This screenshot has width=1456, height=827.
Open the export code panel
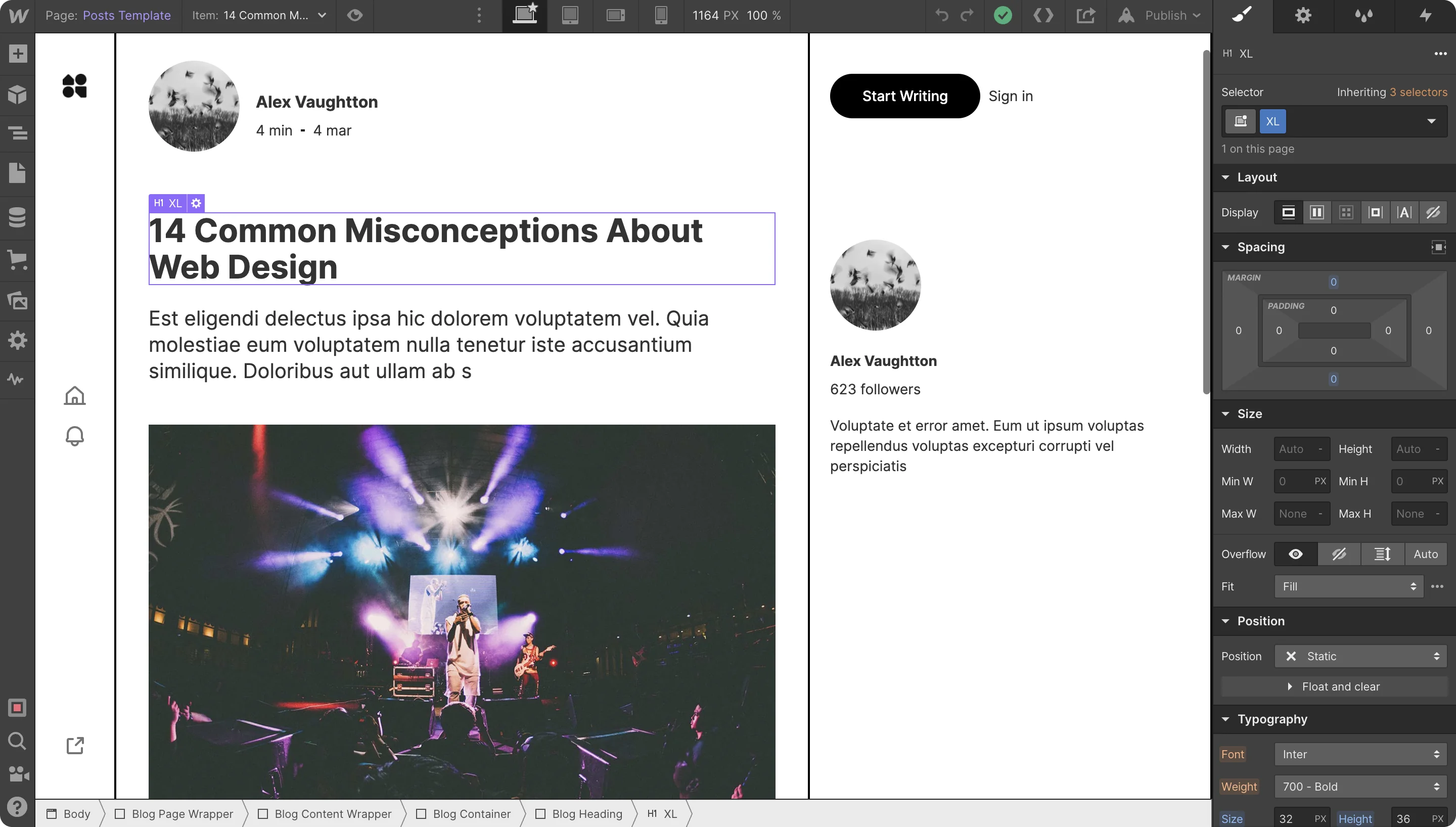(x=1043, y=15)
